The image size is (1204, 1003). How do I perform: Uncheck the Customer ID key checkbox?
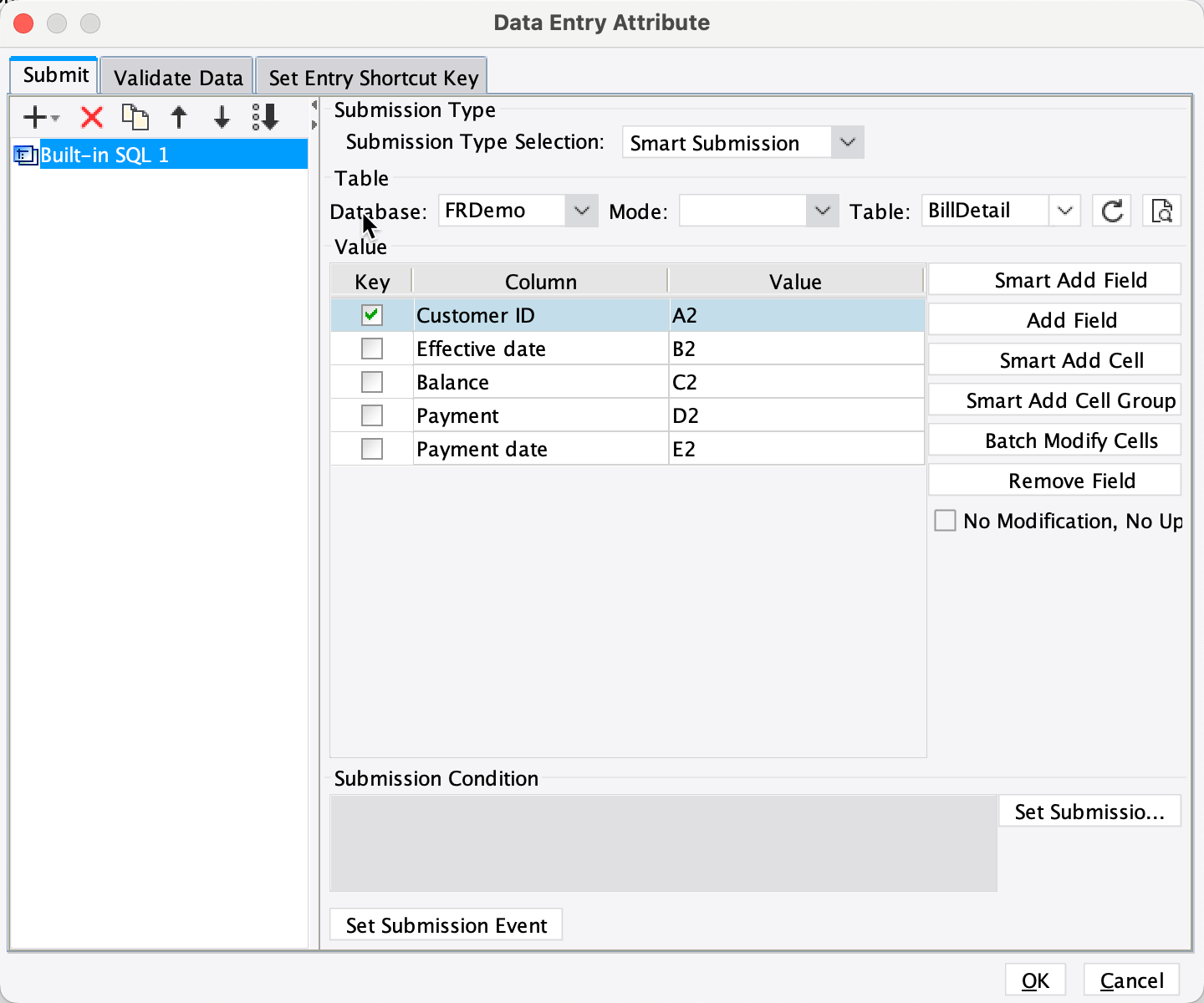click(371, 315)
